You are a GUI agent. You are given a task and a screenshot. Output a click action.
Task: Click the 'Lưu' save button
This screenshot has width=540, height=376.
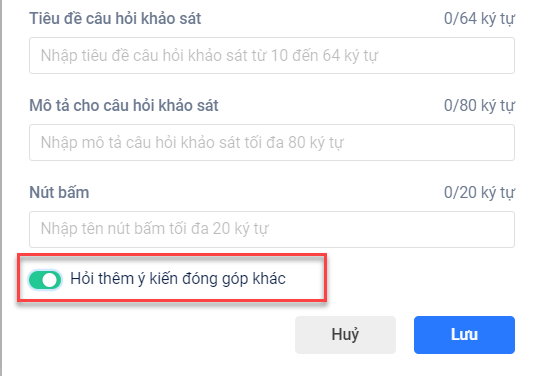tap(464, 335)
